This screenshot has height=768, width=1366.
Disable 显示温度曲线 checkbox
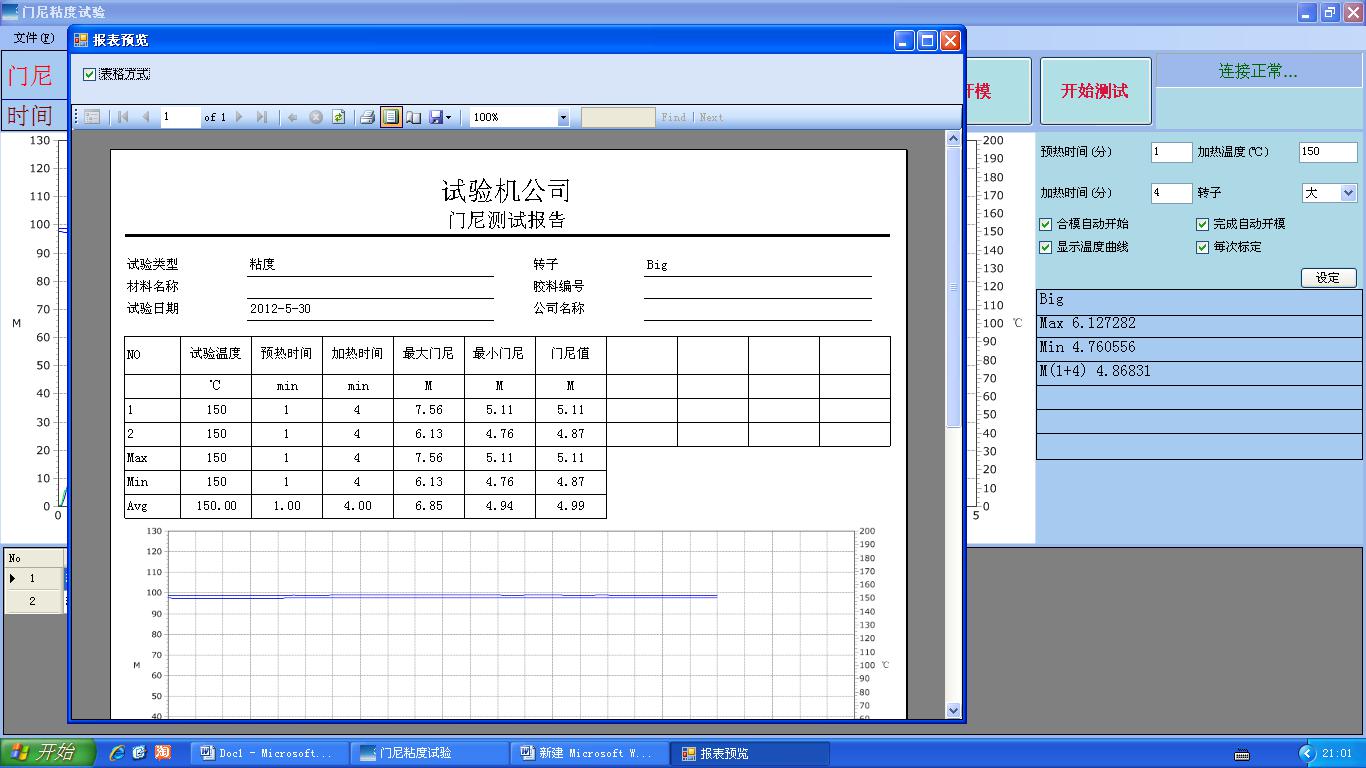[x=1046, y=247]
